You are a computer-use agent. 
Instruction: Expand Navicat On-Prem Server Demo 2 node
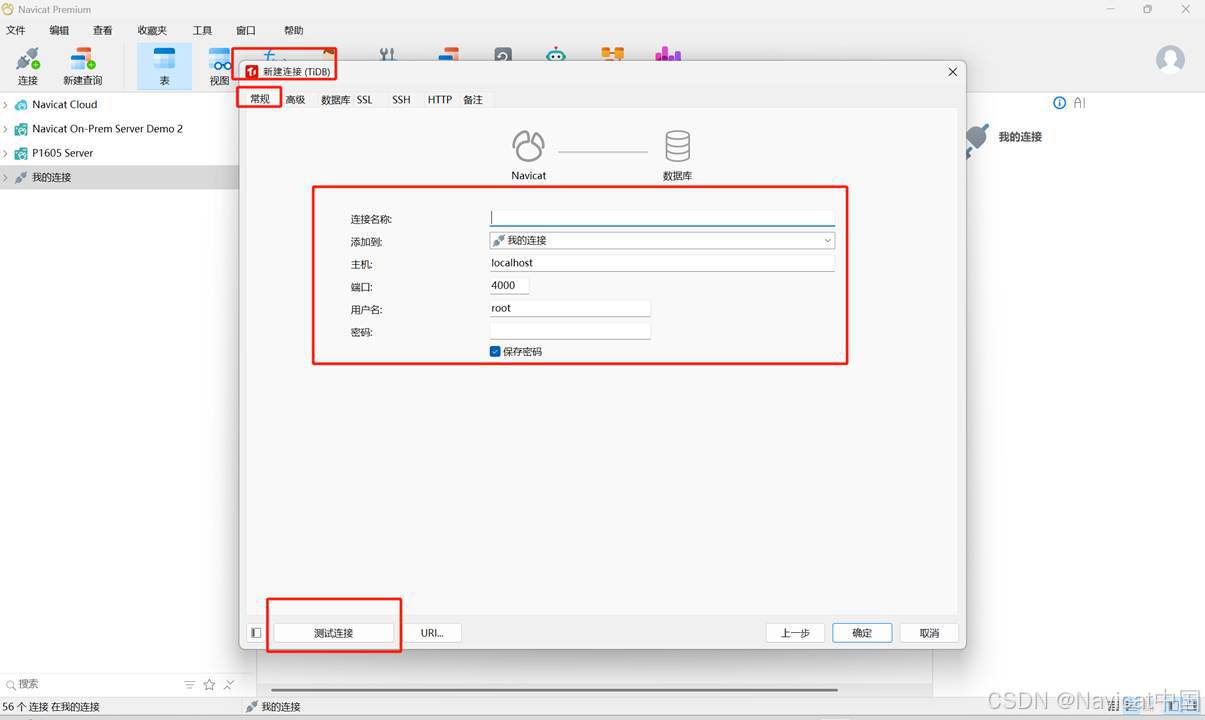[x=6, y=129]
